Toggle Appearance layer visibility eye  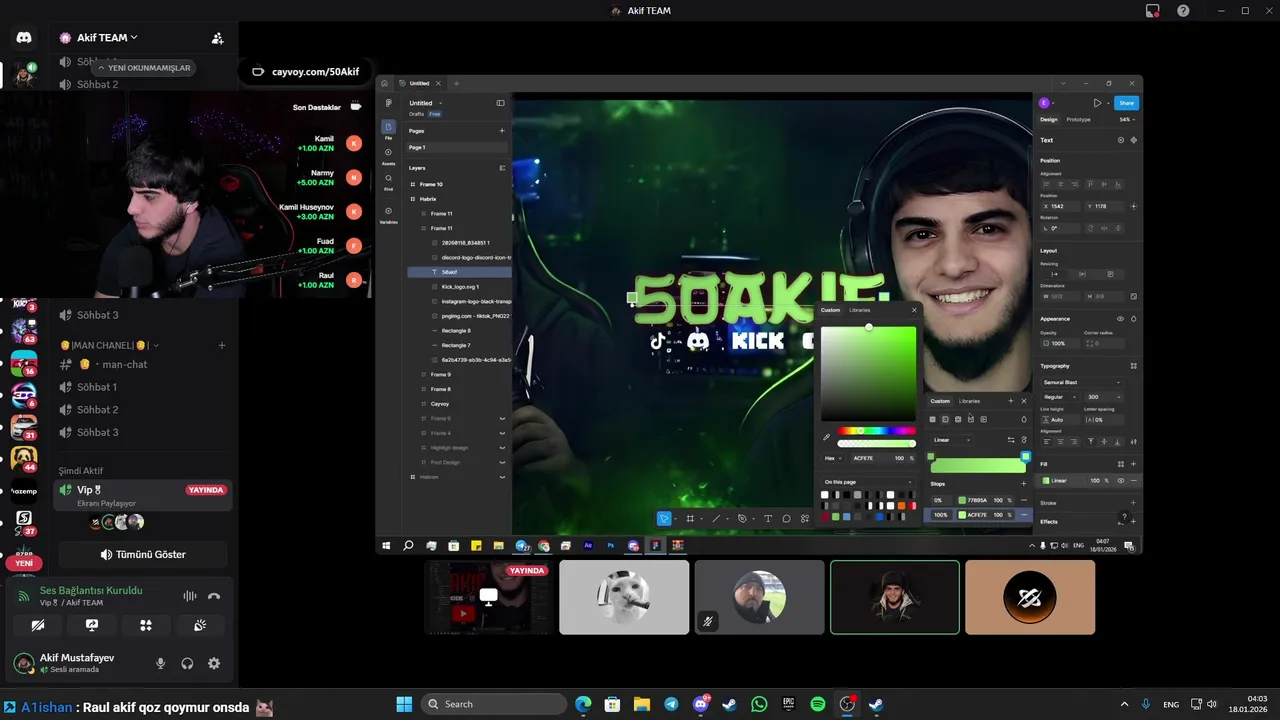[x=1120, y=319]
